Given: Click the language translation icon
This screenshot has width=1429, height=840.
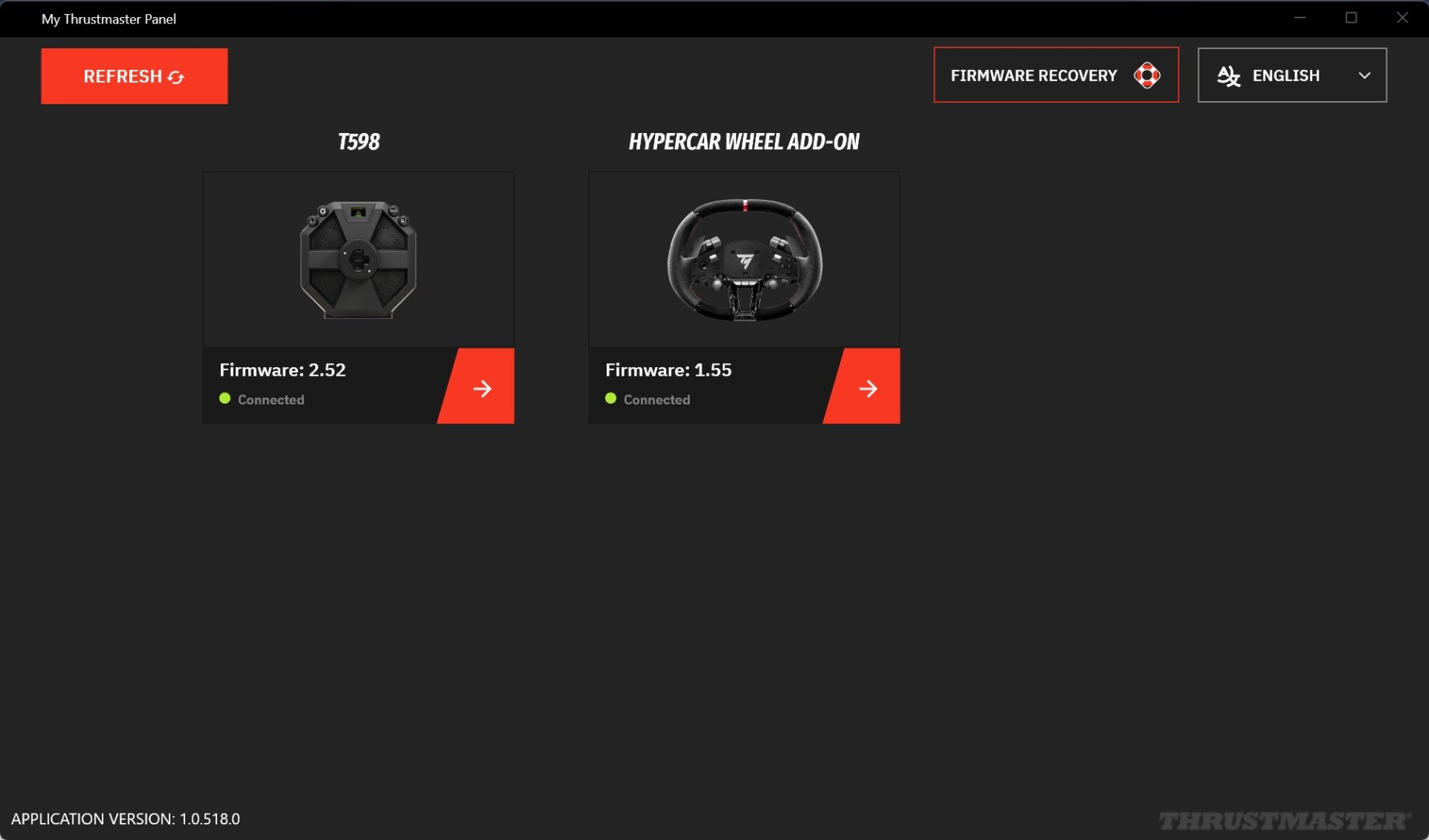Looking at the screenshot, I should (x=1228, y=76).
